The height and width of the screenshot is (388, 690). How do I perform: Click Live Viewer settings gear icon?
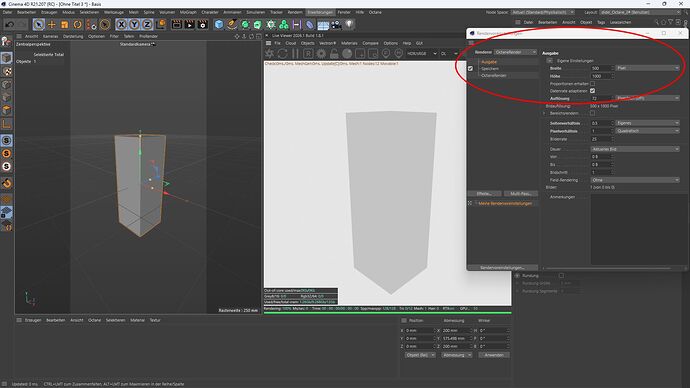coord(321,54)
